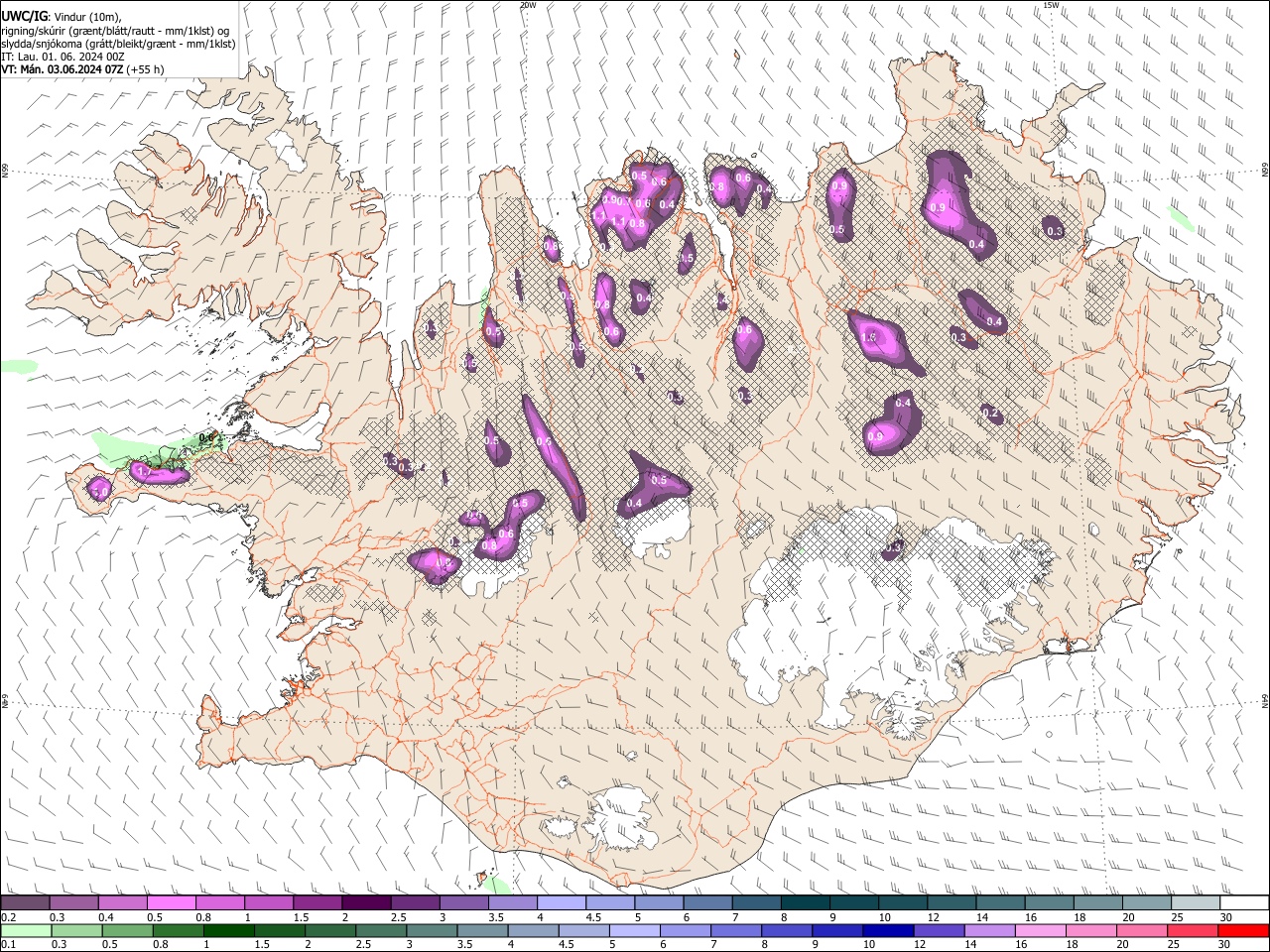This screenshot has width=1270, height=952.
Task: Click the upper legend swatch starting at 0.2
Action: pyautogui.click(x=25, y=902)
